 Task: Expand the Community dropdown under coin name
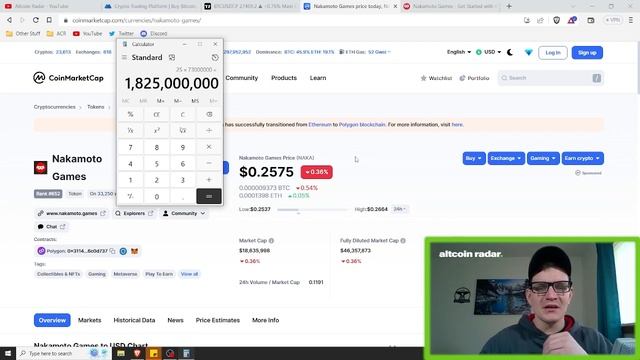[184, 213]
